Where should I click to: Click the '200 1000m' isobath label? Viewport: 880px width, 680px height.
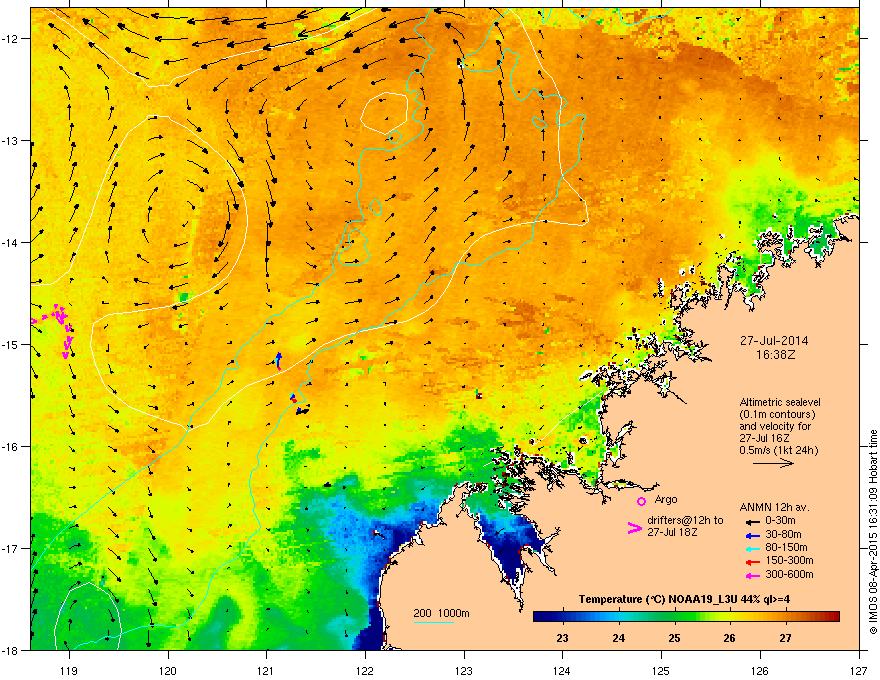pos(441,613)
